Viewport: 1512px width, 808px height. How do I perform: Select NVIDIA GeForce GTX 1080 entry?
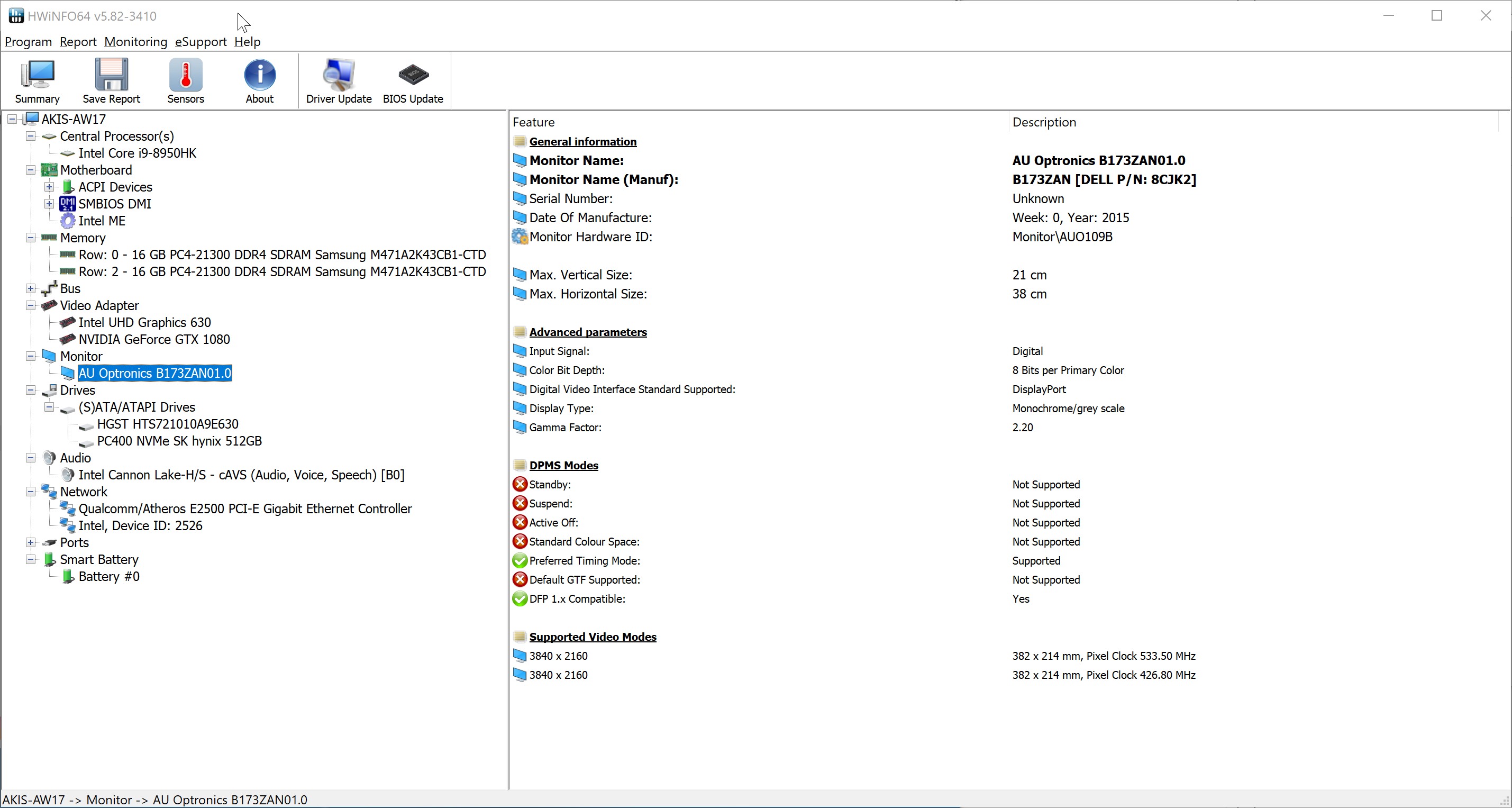pos(154,339)
